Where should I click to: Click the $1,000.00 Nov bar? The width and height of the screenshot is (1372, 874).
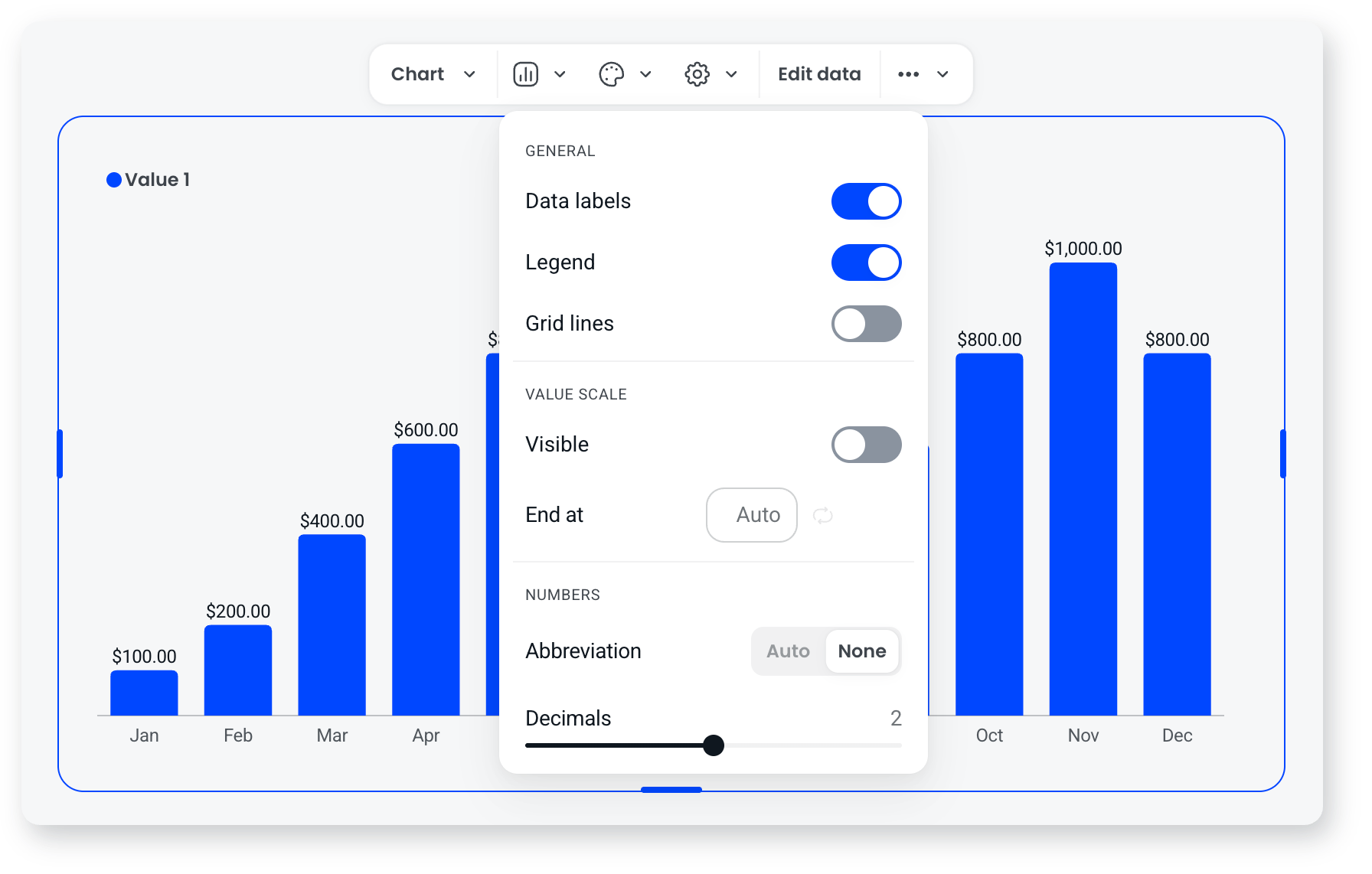click(x=1083, y=489)
